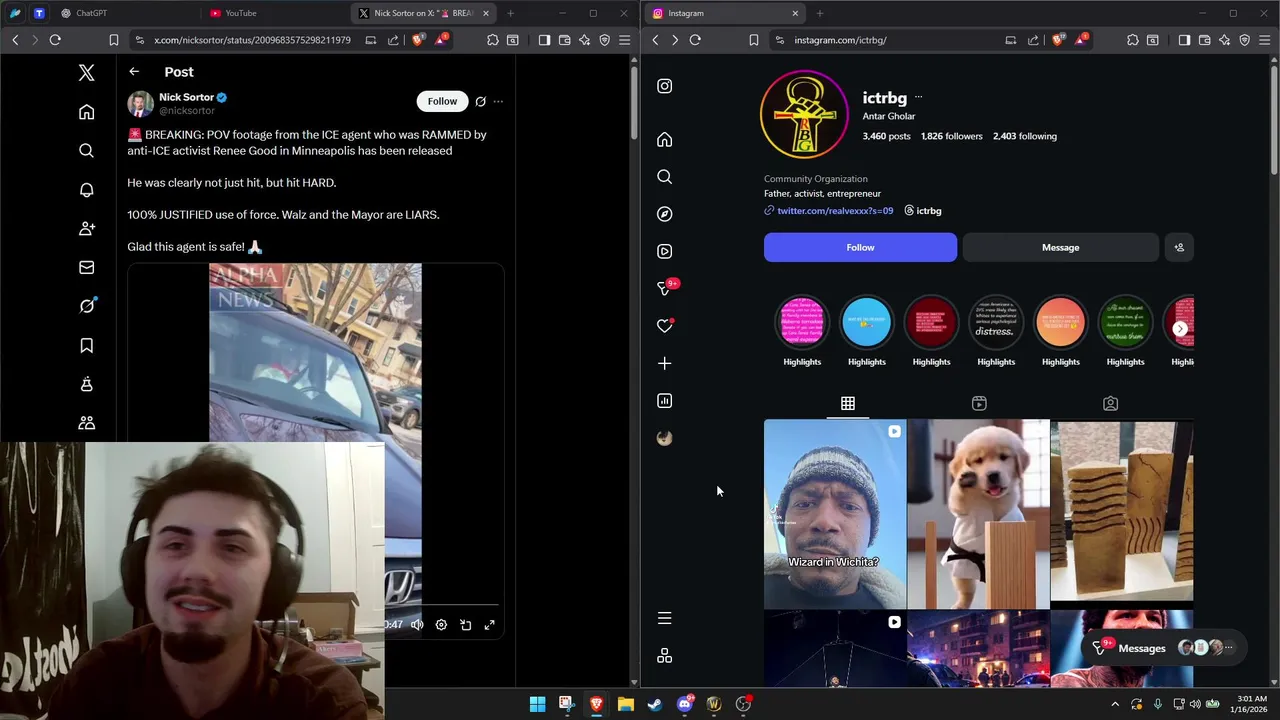Viewport: 1280px width, 720px height.
Task: Open more options menu on Nick Sortor post
Action: click(498, 101)
